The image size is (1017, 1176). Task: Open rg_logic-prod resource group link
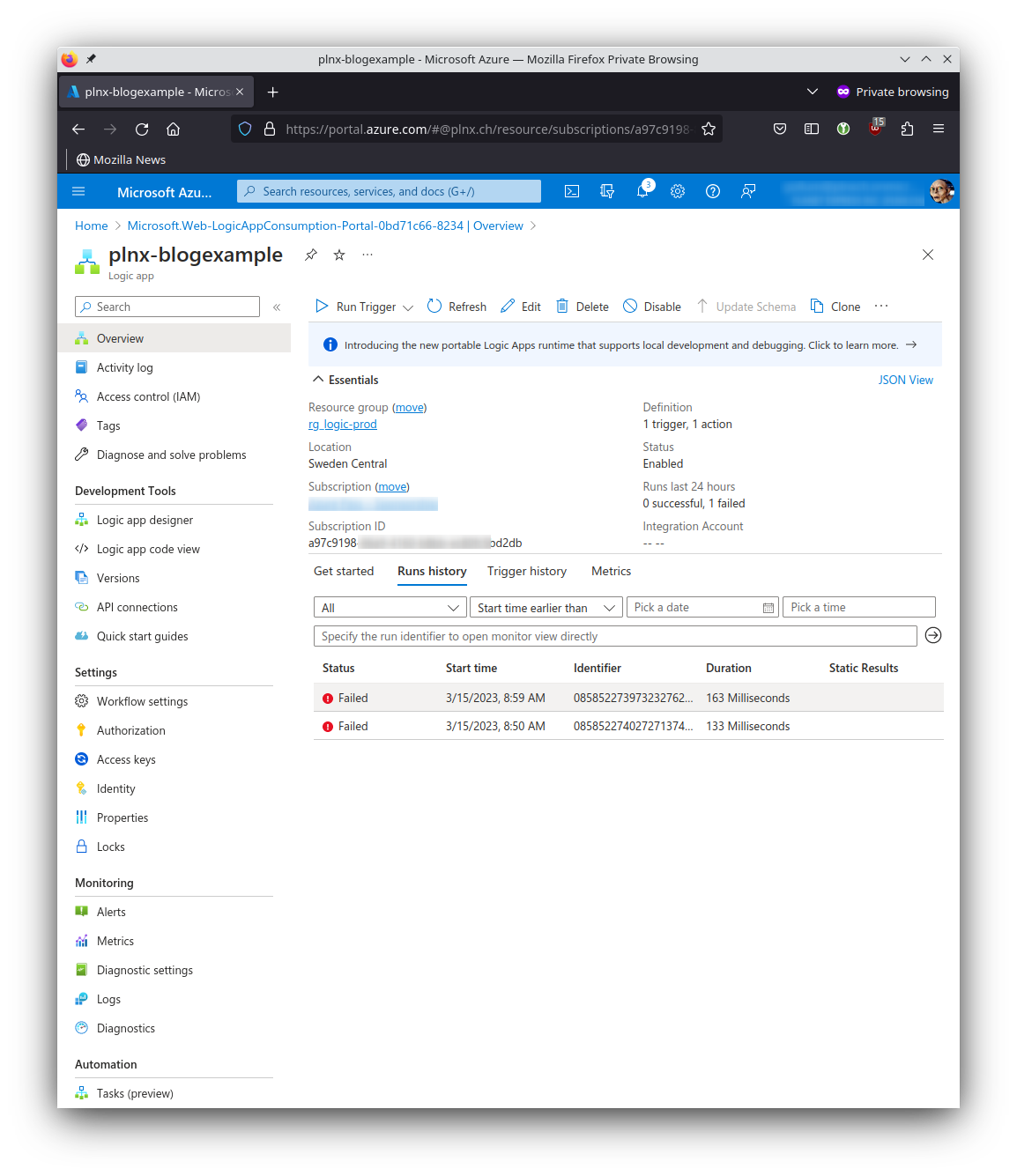(343, 425)
